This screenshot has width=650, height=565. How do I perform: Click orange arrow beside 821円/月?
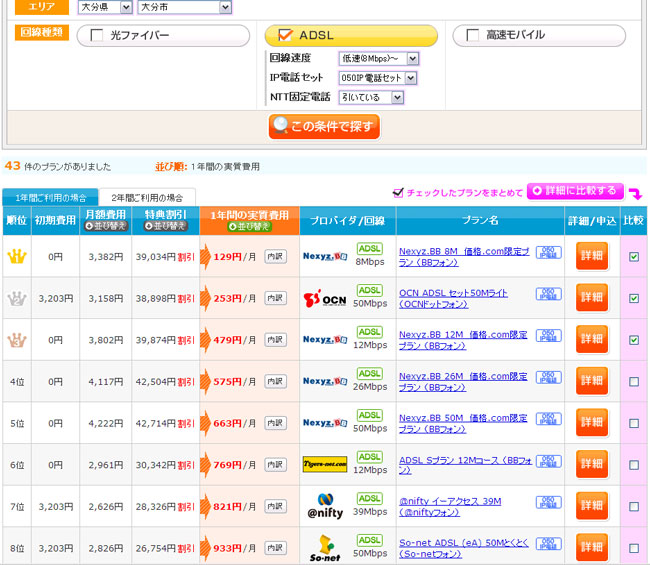pos(205,506)
